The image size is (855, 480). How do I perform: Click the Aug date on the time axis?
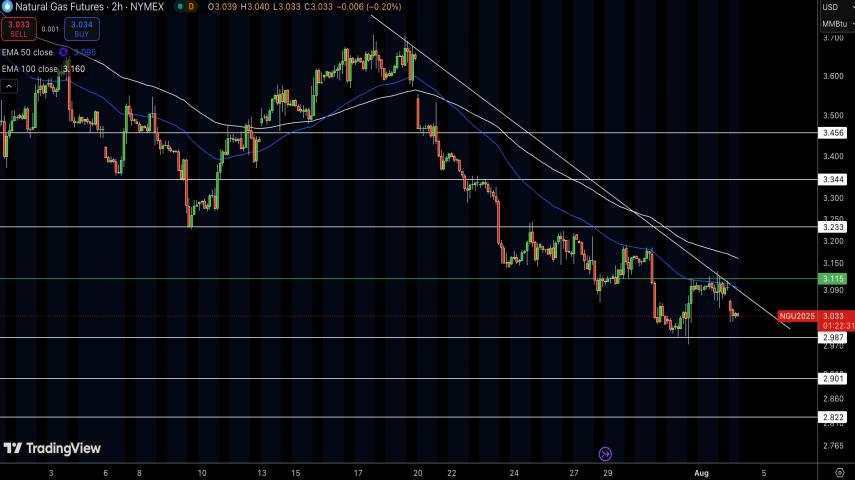702,469
